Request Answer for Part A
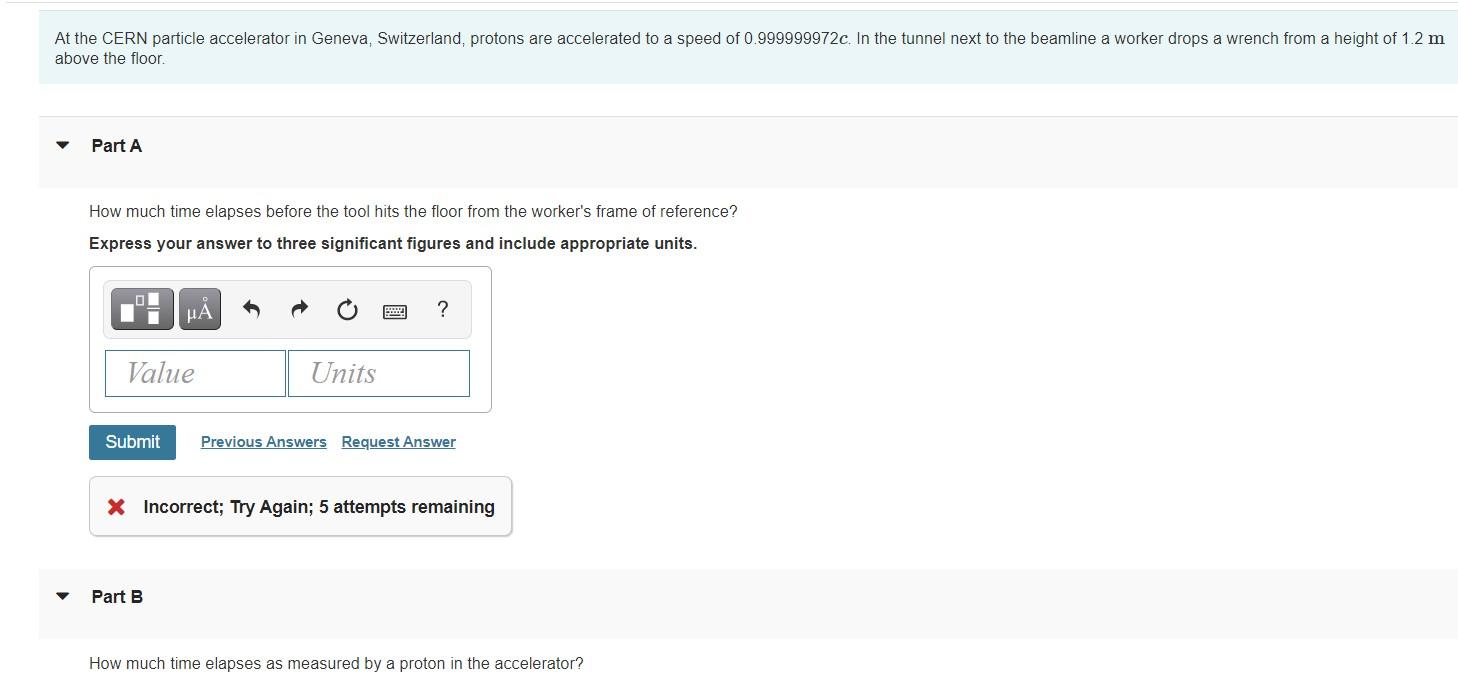1458x680 pixels. click(x=397, y=441)
